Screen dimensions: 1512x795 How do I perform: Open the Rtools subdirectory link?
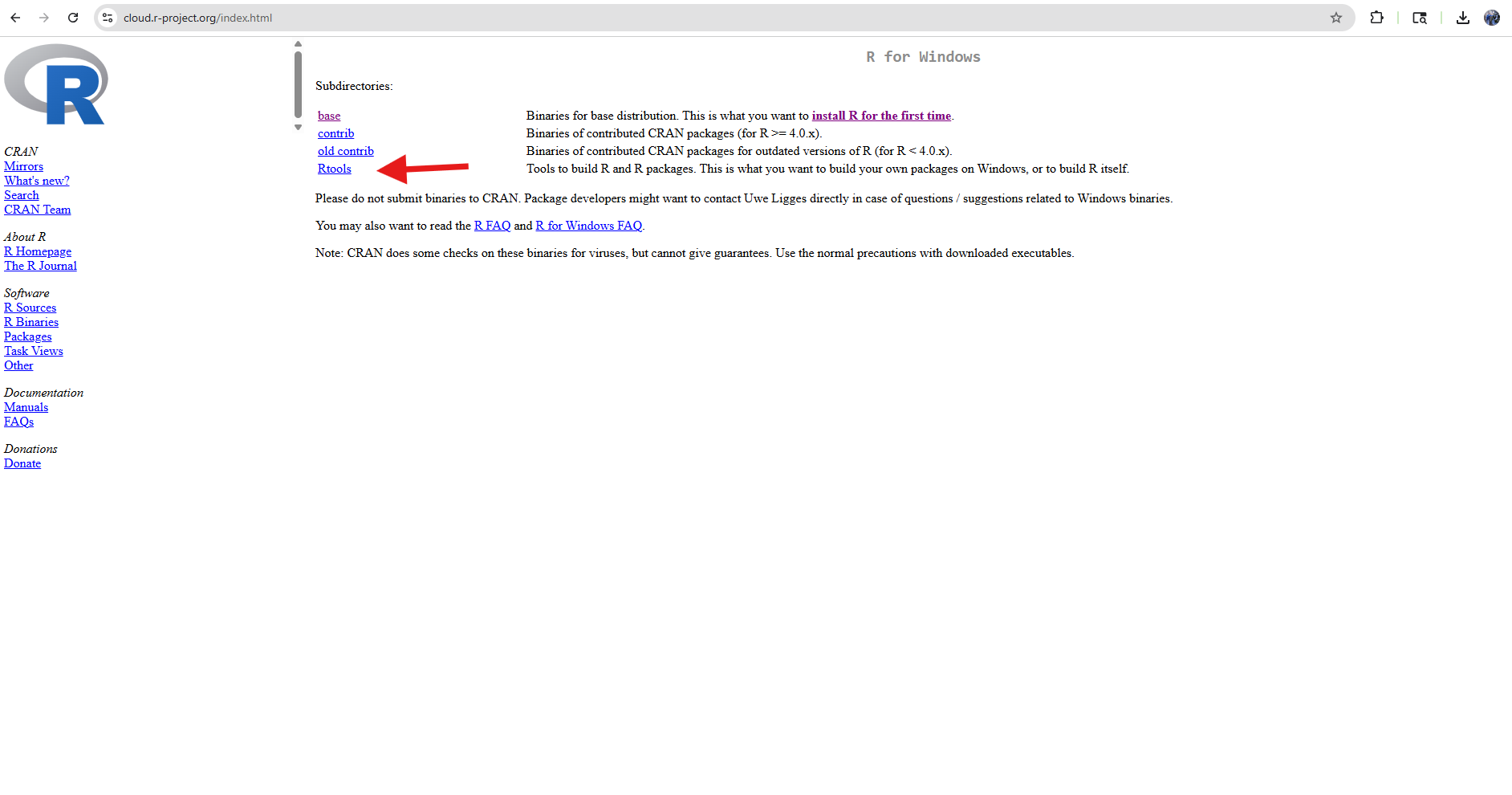coord(335,169)
